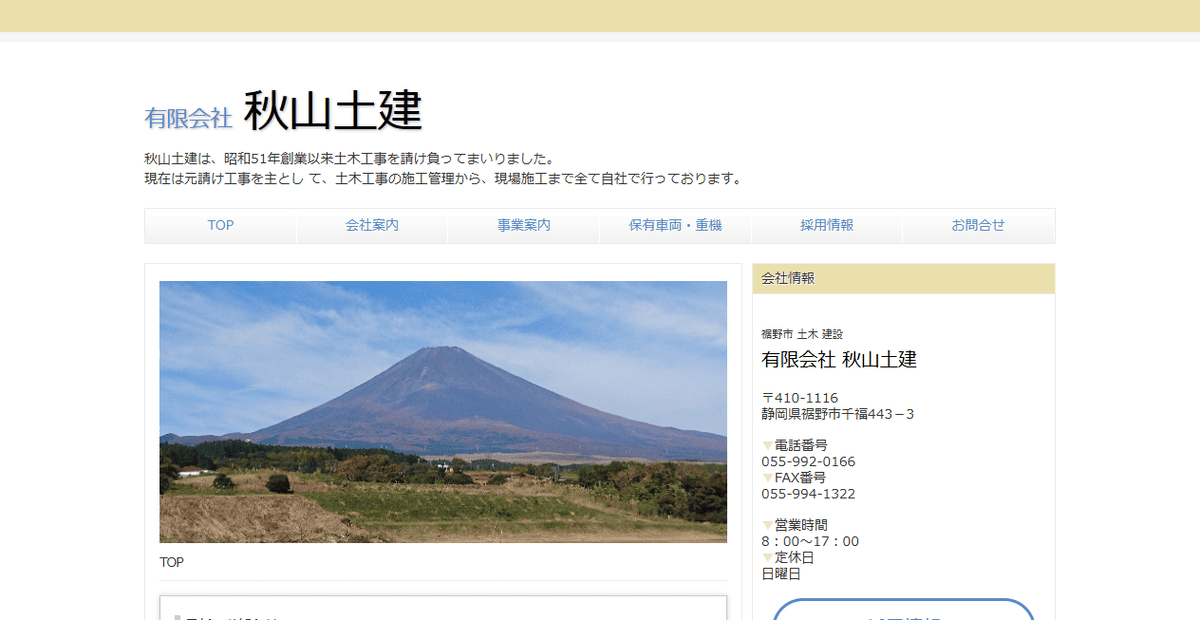
Task: Click the ▼ icon beside 営業時間
Action: click(x=766, y=525)
